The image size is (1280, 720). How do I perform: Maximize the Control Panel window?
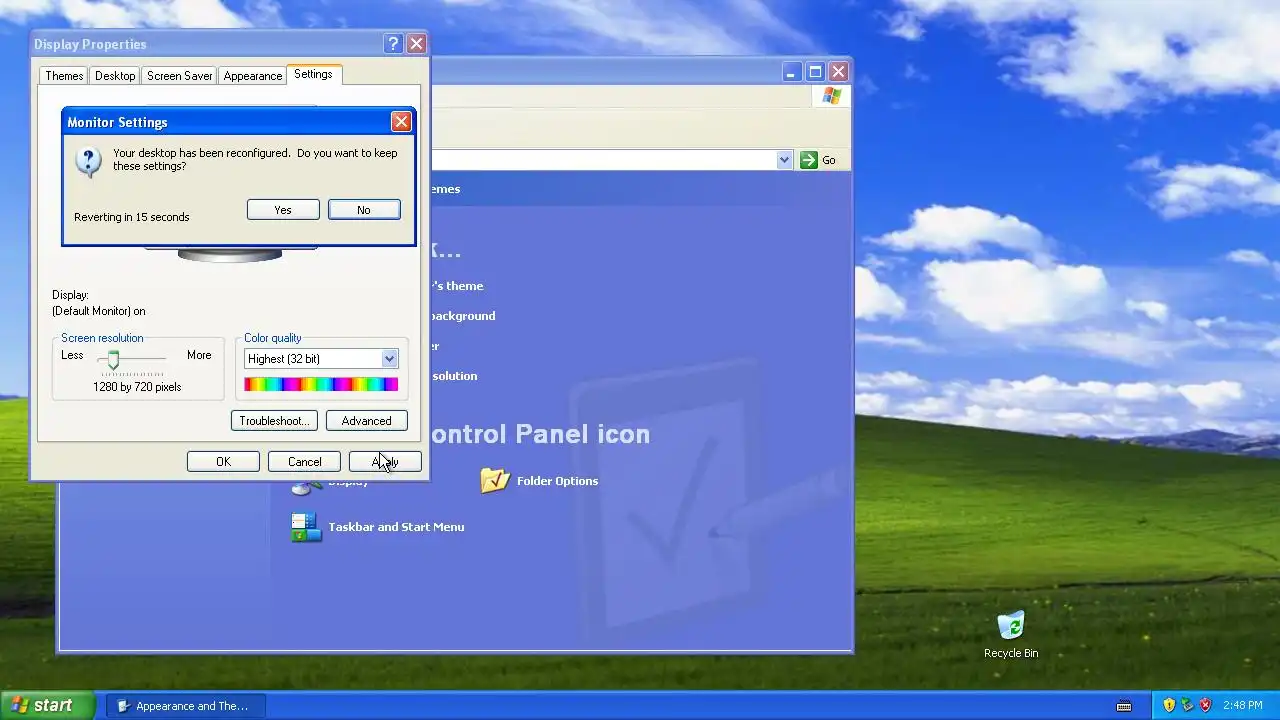[x=815, y=72]
